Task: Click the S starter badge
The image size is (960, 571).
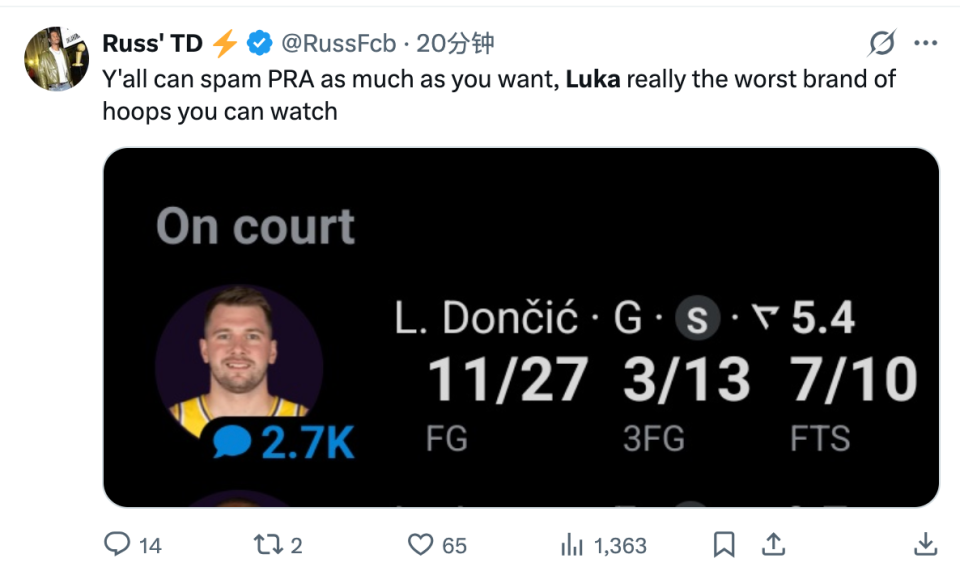Action: click(698, 319)
